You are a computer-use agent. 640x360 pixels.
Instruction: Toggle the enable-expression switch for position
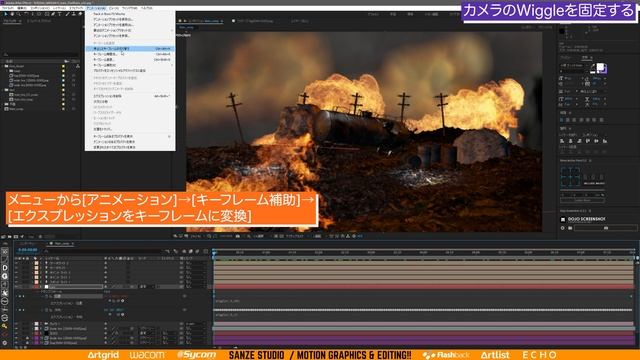point(110,301)
